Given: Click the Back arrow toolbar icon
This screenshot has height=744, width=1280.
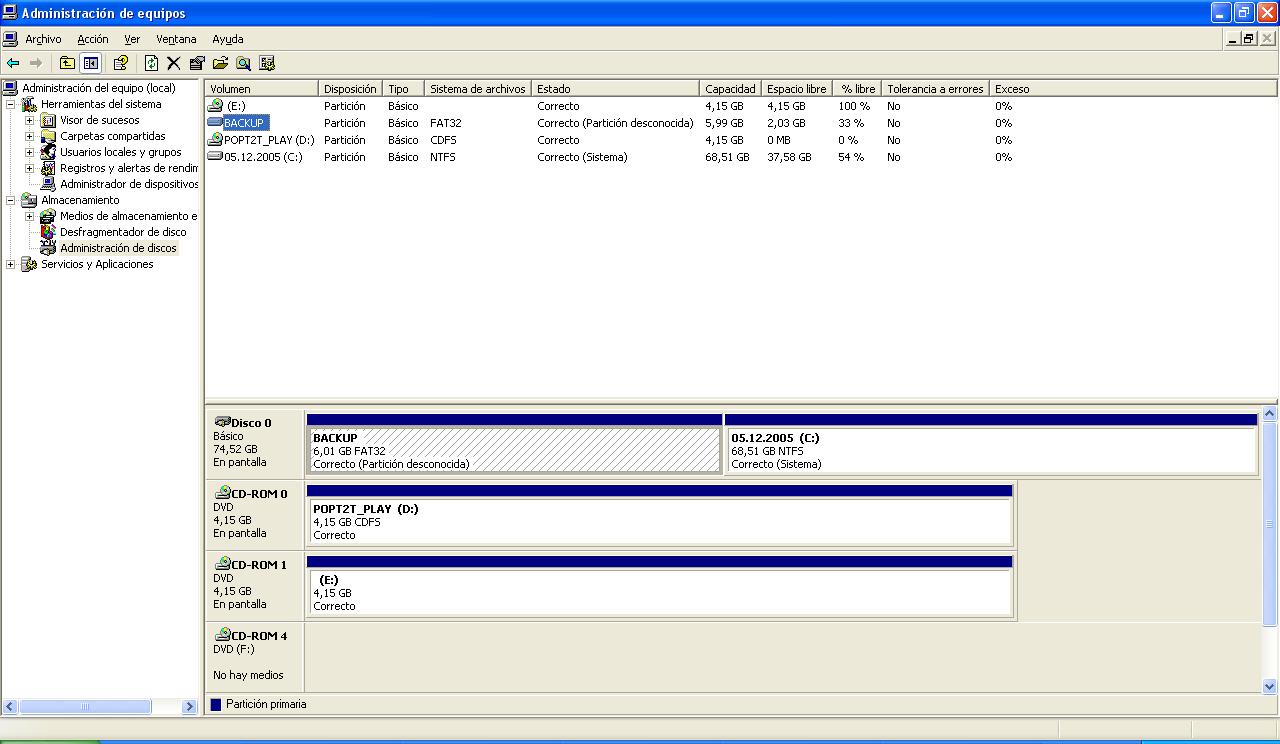Looking at the screenshot, I should coord(13,63).
